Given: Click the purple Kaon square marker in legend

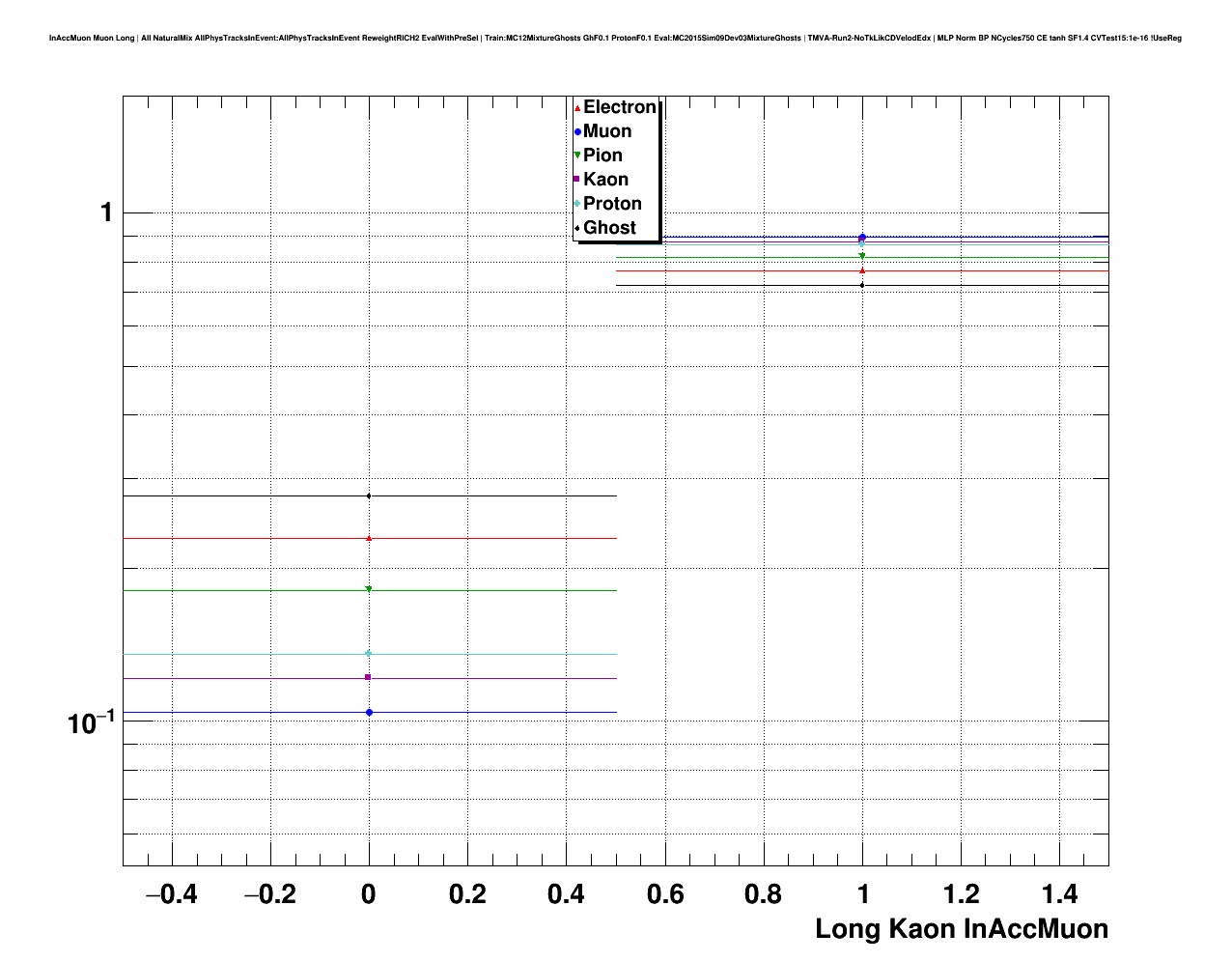Looking at the screenshot, I should [x=577, y=180].
